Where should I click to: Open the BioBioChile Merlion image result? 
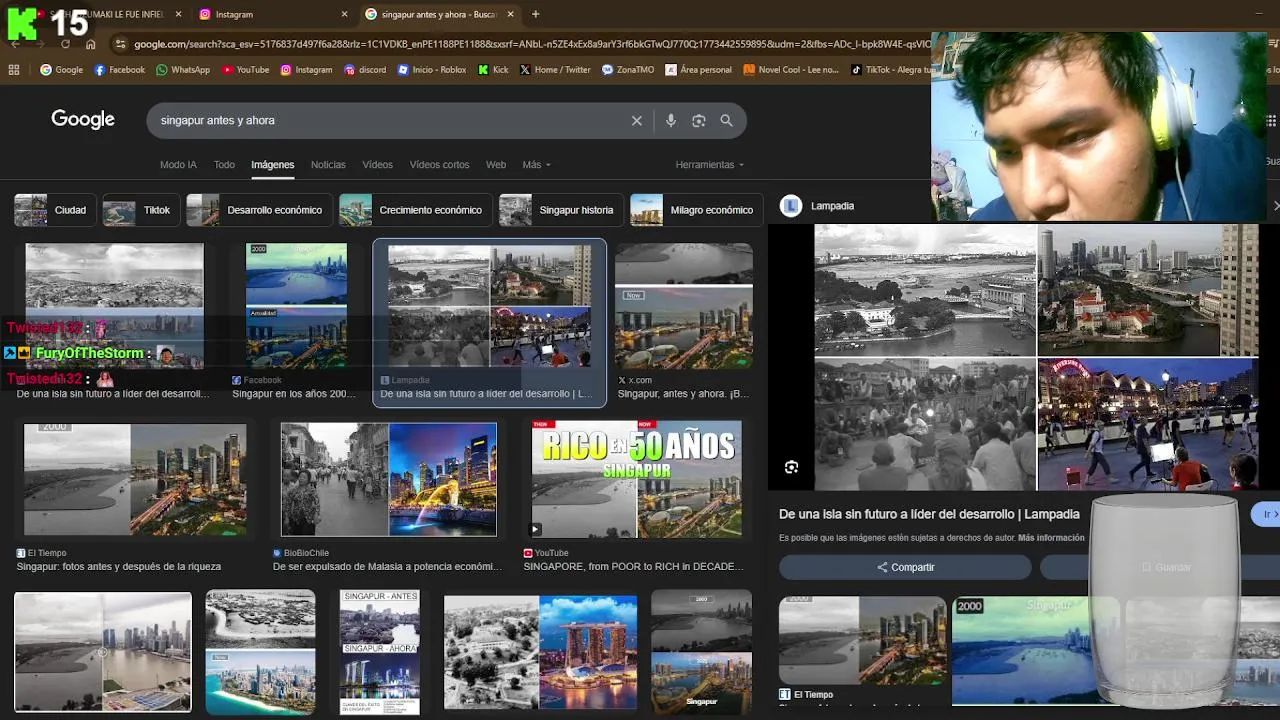(388, 479)
